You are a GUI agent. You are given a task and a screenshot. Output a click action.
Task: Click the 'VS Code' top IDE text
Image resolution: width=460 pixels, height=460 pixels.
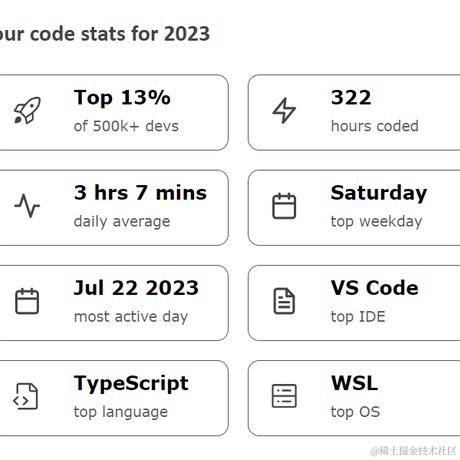(374, 288)
